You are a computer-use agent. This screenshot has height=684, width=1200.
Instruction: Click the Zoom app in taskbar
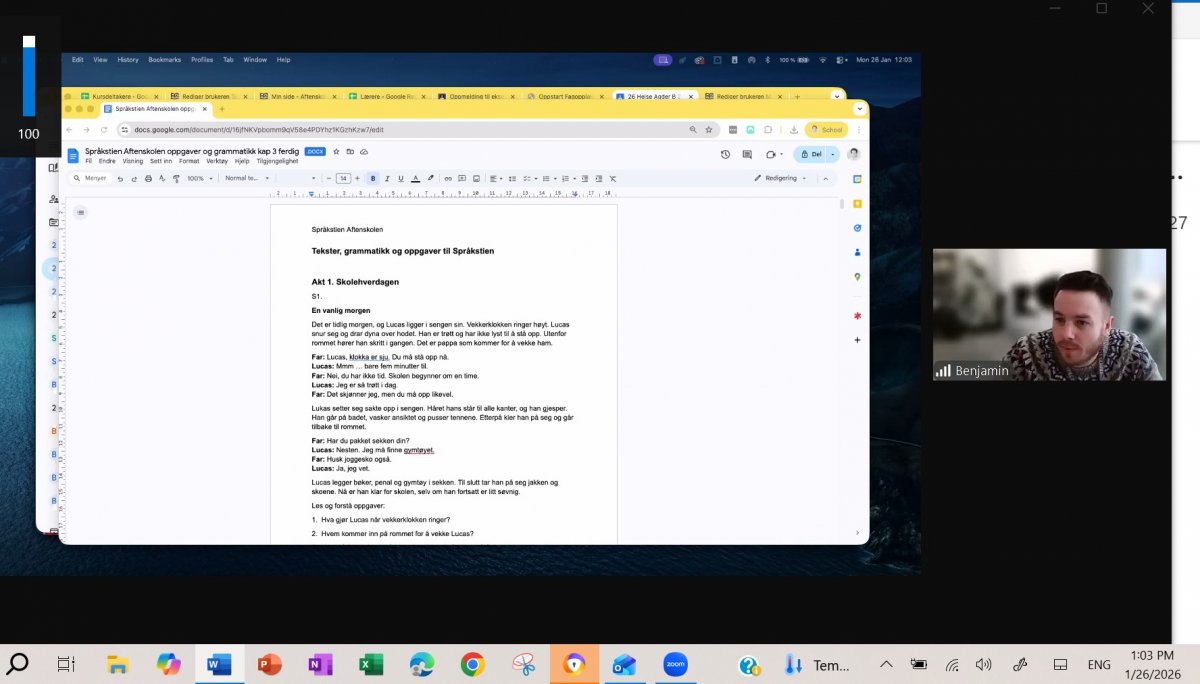click(x=675, y=664)
